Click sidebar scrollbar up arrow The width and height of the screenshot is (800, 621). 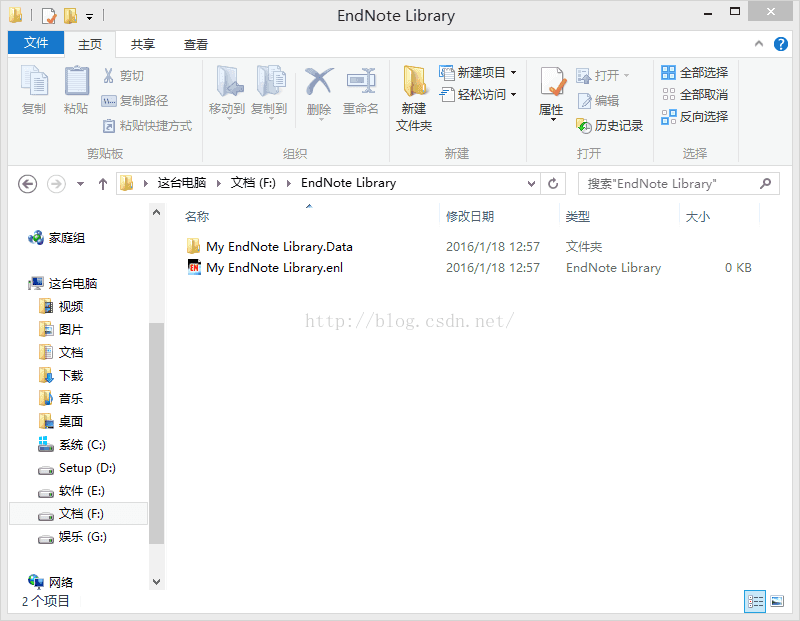click(157, 212)
